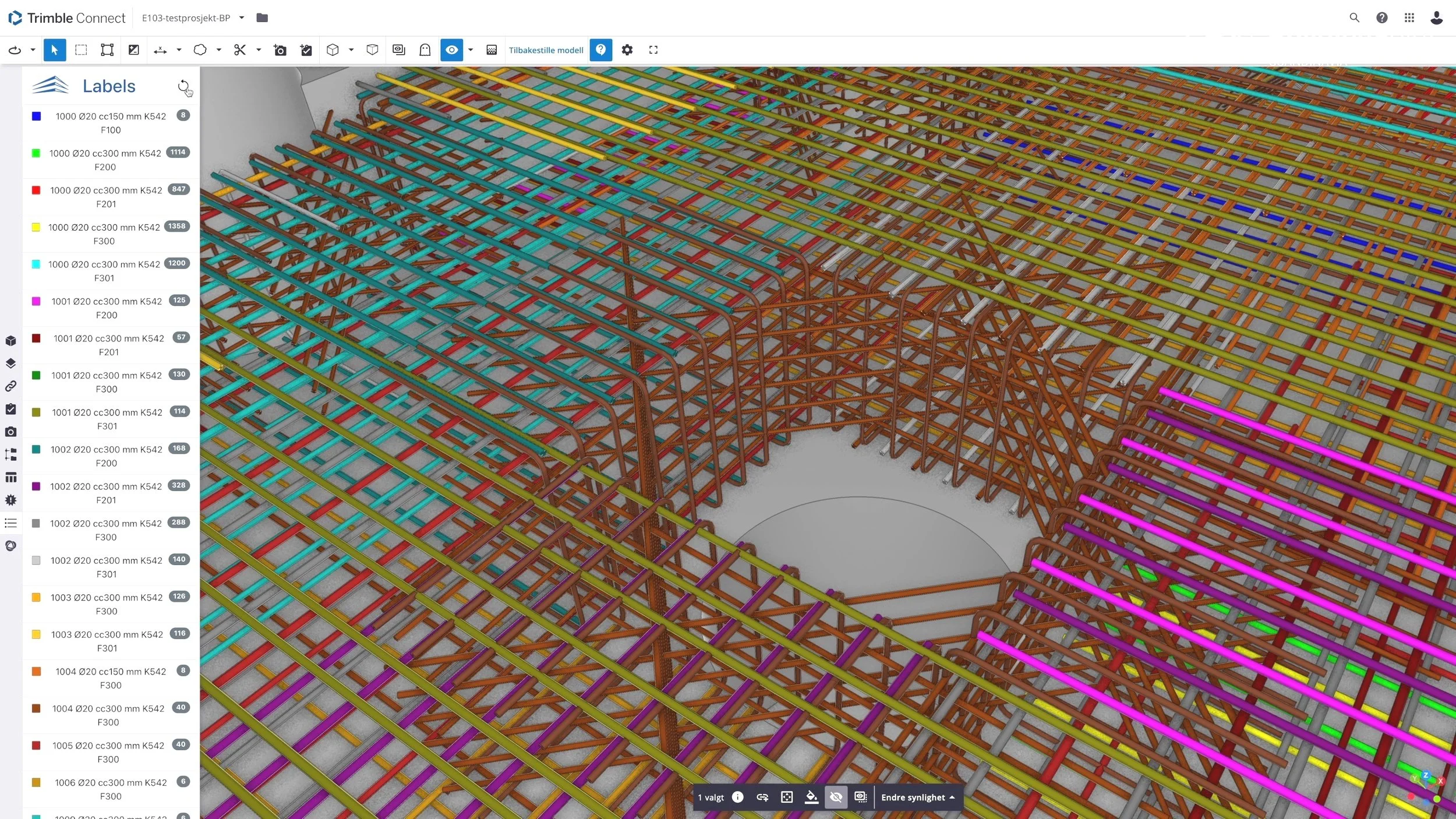
Task: Select the bounding box transform tool
Action: pos(107,50)
